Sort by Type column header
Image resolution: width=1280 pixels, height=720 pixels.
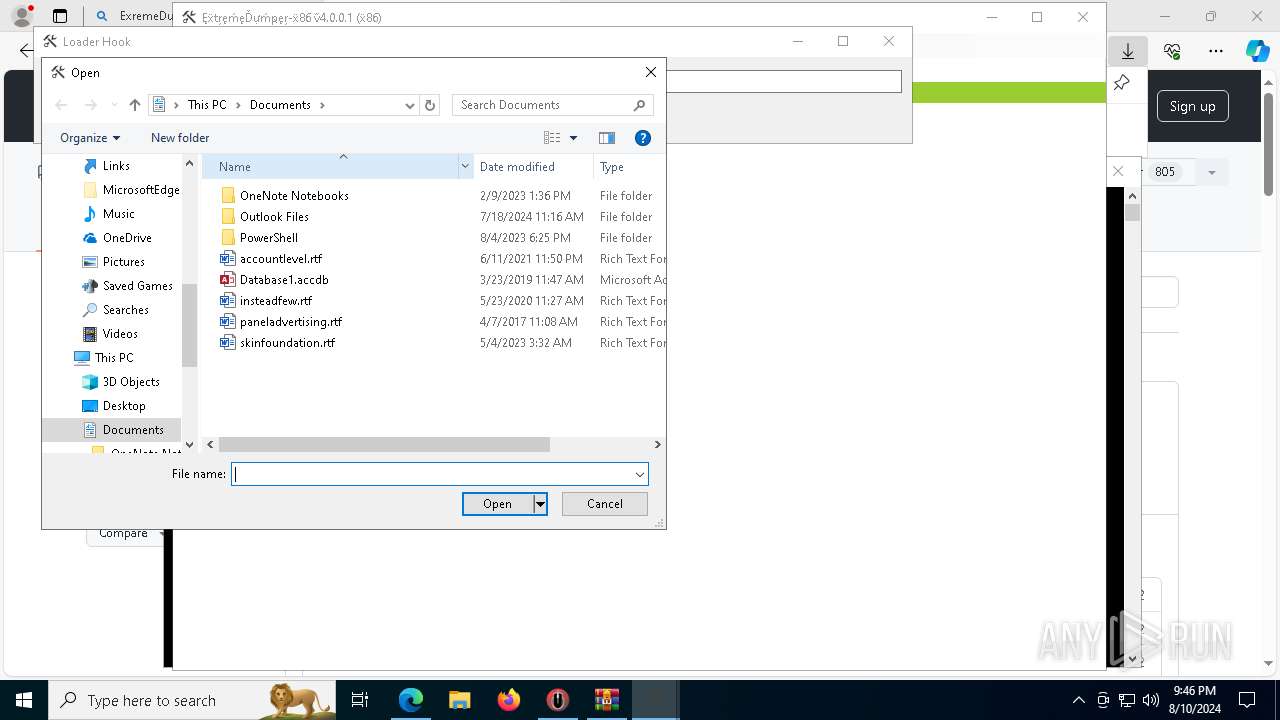tap(629, 167)
